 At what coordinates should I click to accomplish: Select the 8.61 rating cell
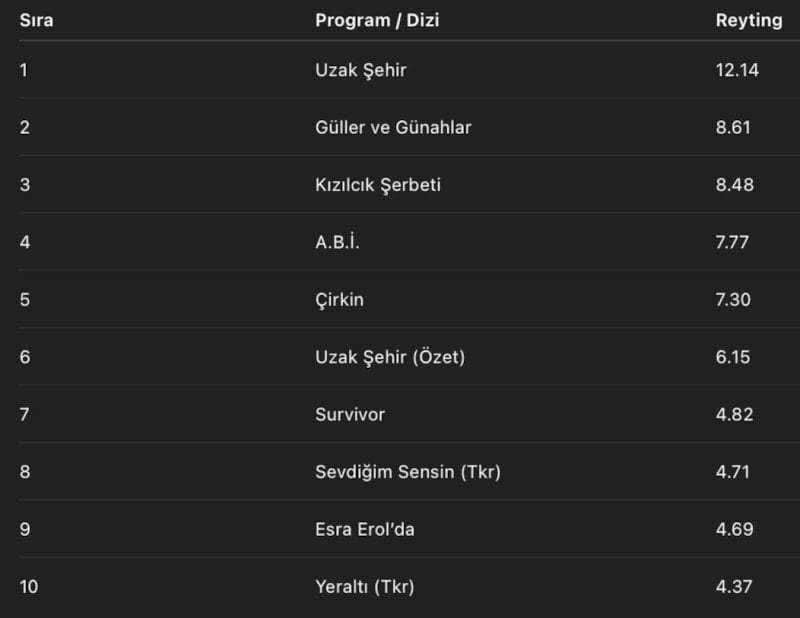733,127
